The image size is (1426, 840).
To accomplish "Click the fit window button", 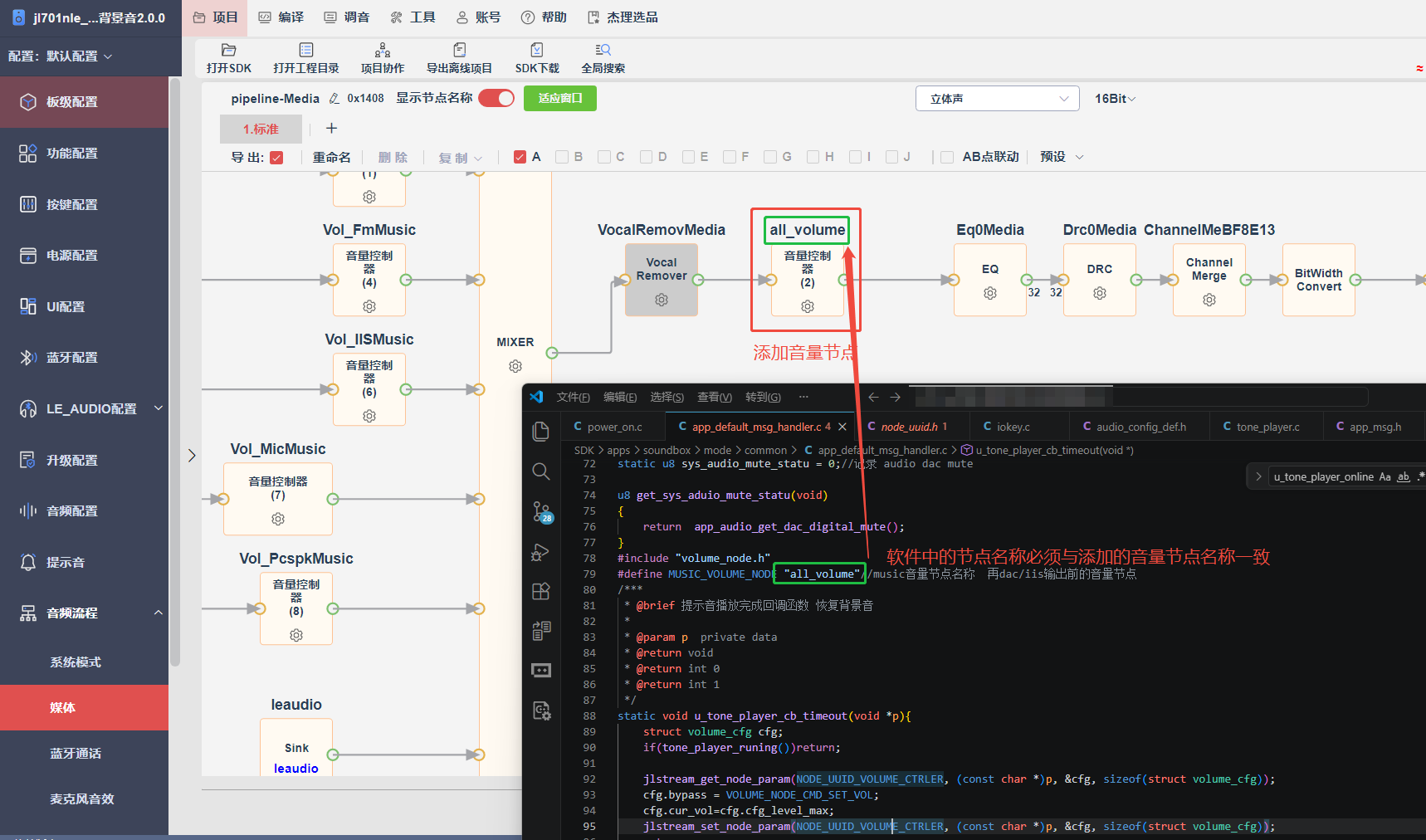I will [x=560, y=98].
